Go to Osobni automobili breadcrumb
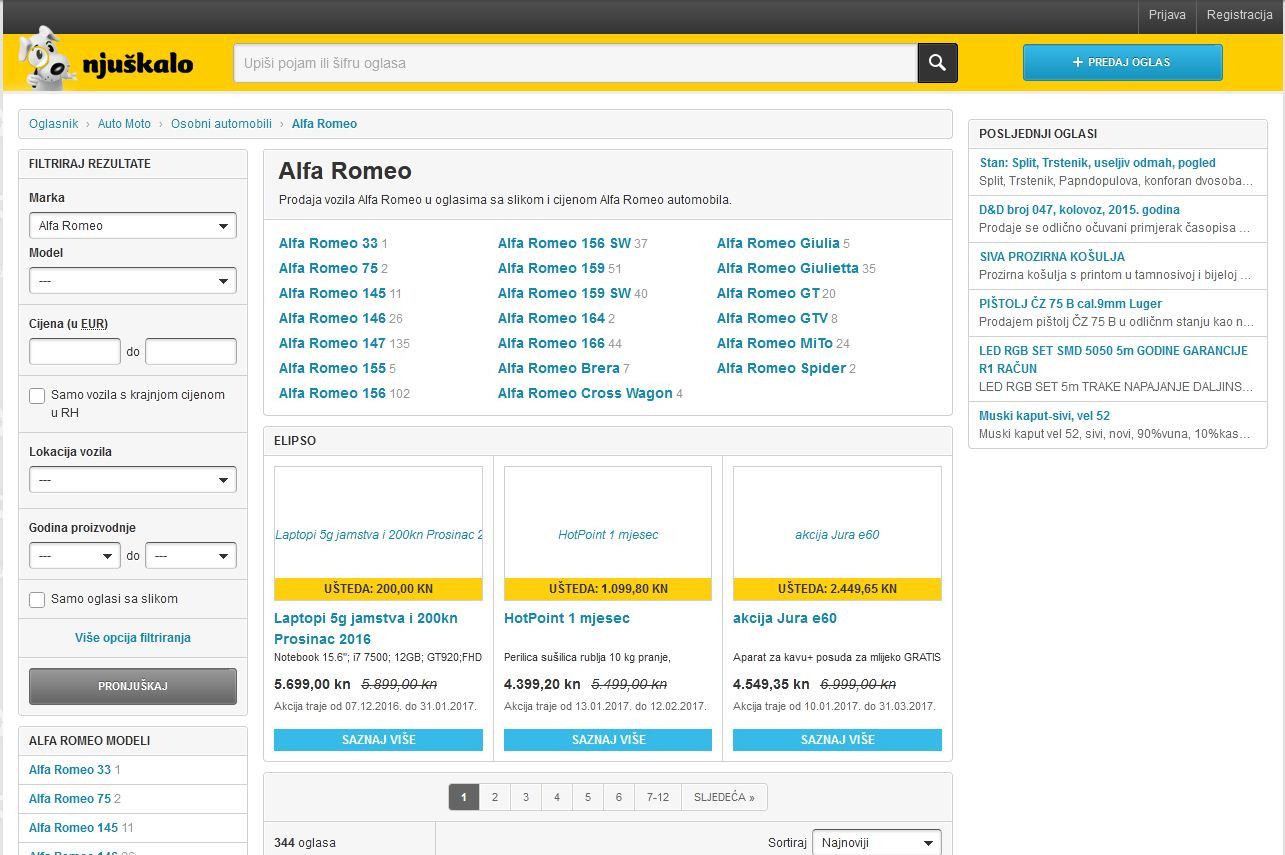 [x=221, y=124]
